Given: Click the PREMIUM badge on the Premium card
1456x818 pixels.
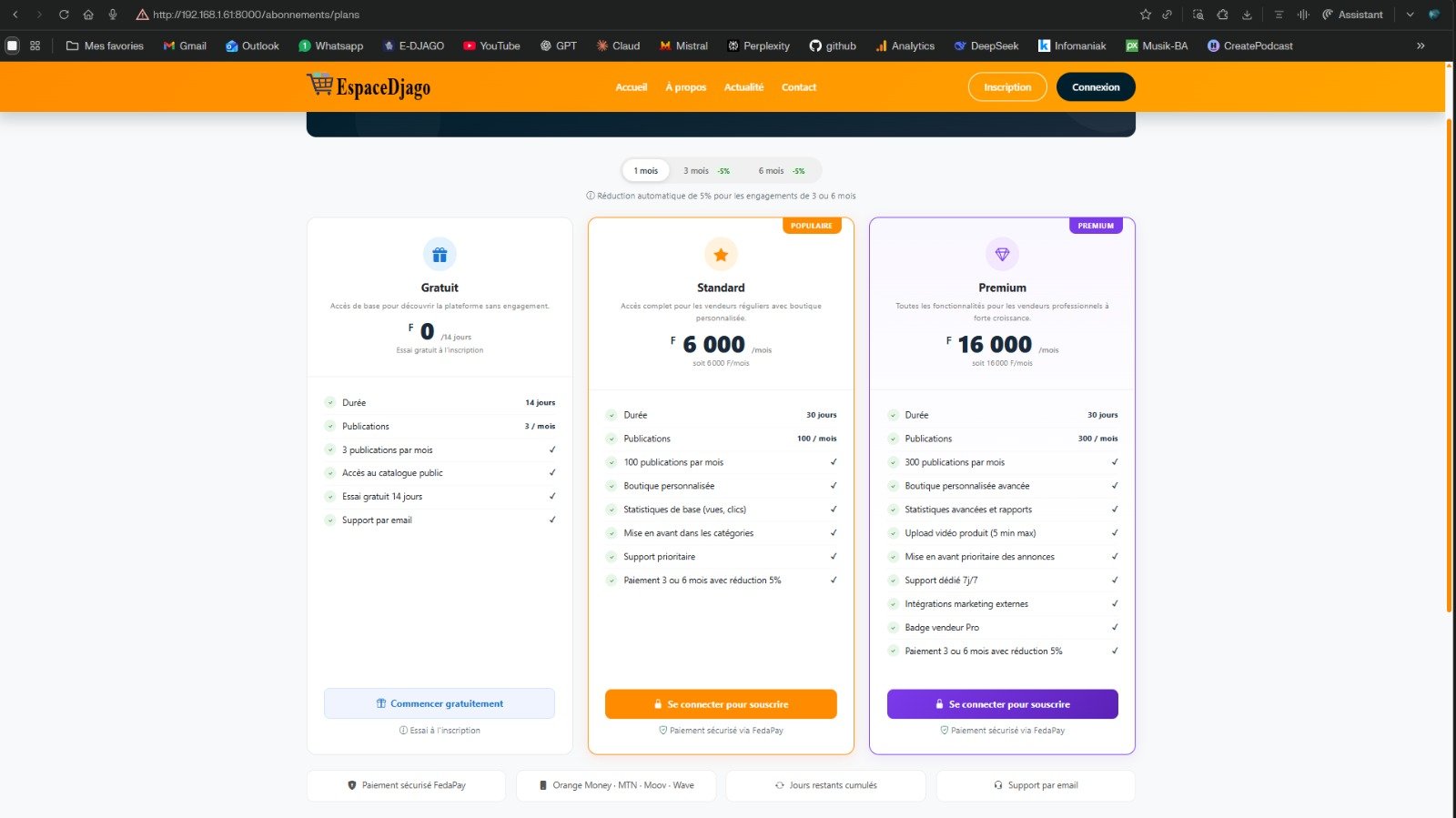Looking at the screenshot, I should pos(1096,226).
